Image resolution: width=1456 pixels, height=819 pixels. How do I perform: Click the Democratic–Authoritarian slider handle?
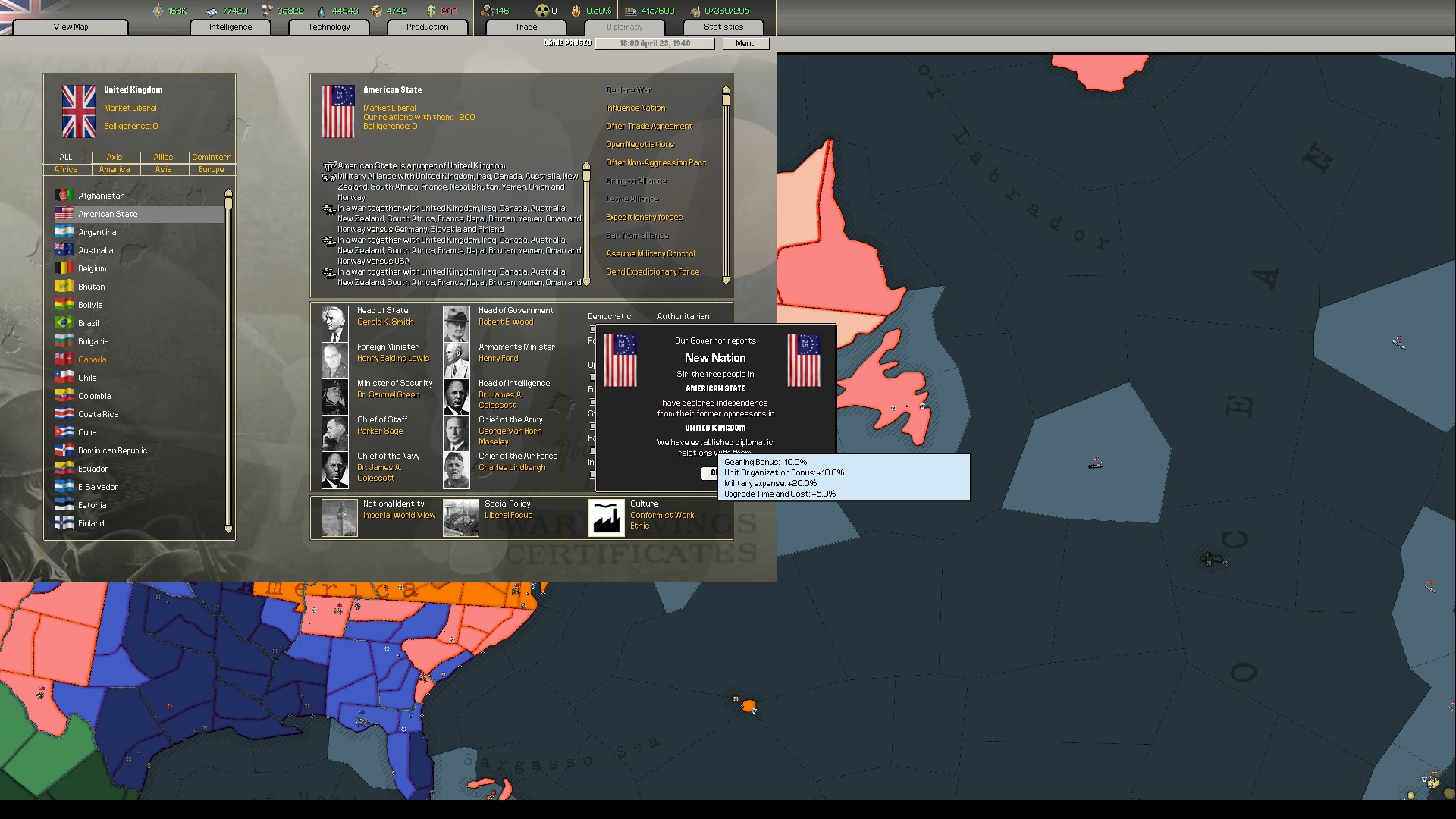point(592,329)
